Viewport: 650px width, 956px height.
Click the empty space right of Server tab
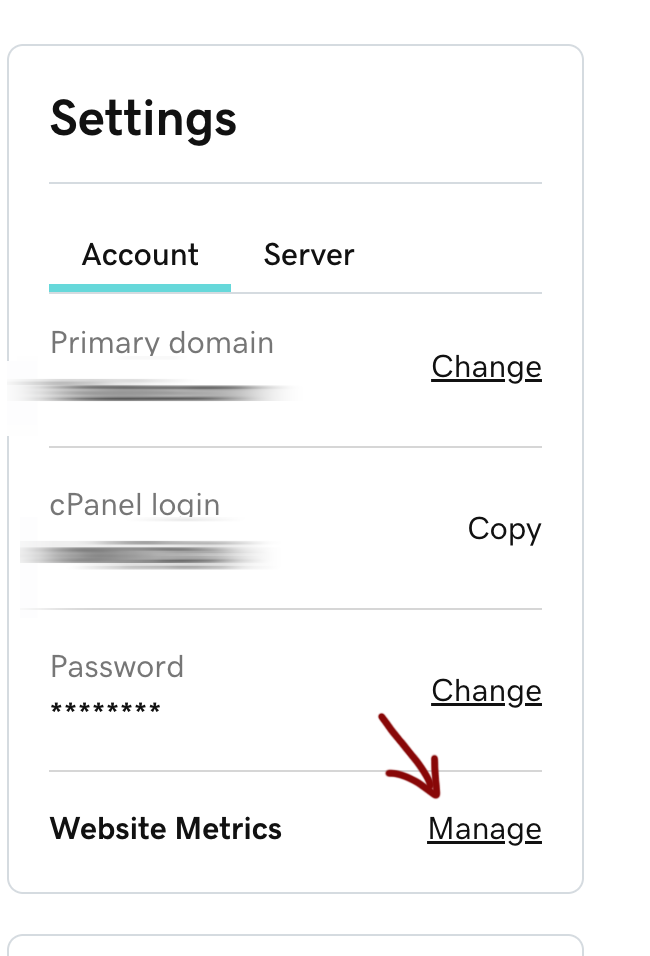[450, 255]
